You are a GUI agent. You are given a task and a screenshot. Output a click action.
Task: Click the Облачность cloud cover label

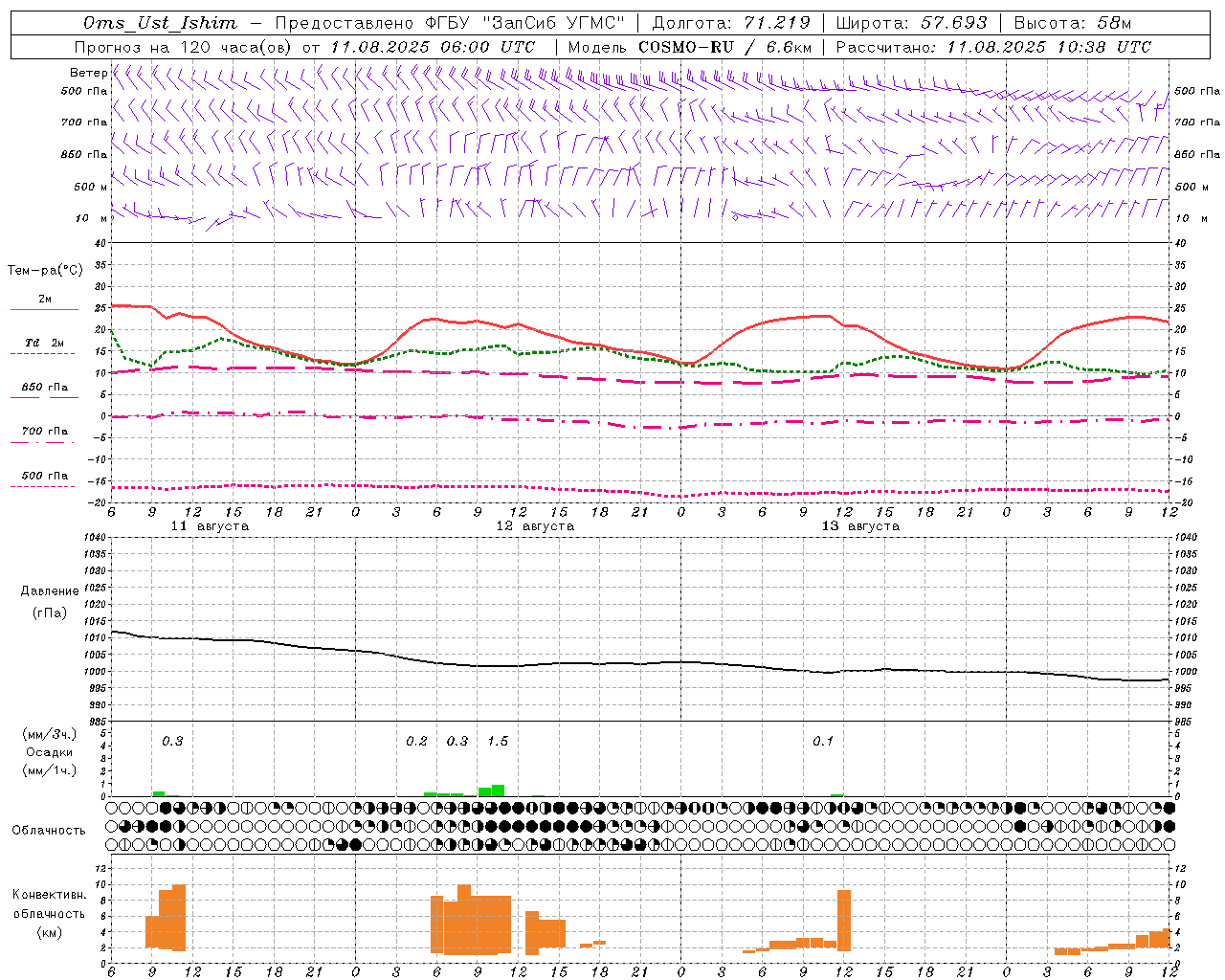pos(49,830)
